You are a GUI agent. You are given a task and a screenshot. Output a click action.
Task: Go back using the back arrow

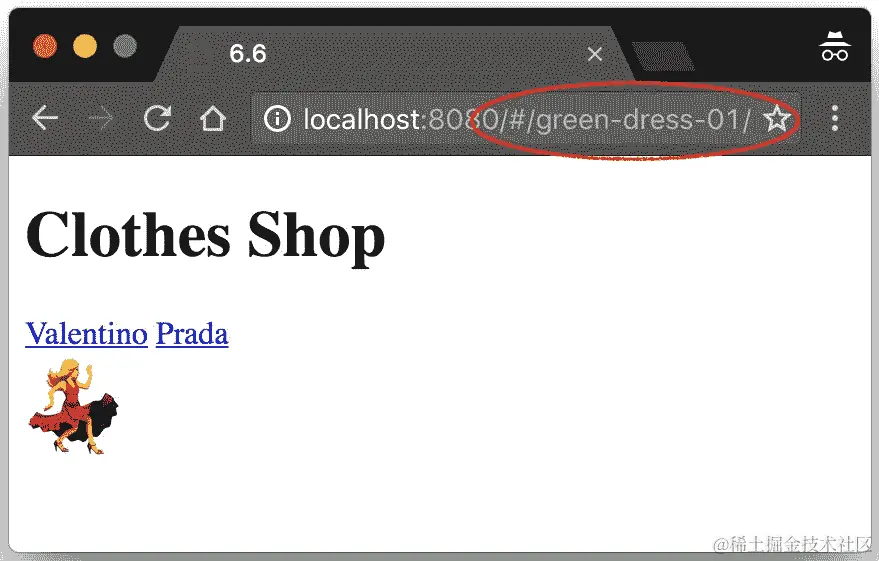[45, 118]
